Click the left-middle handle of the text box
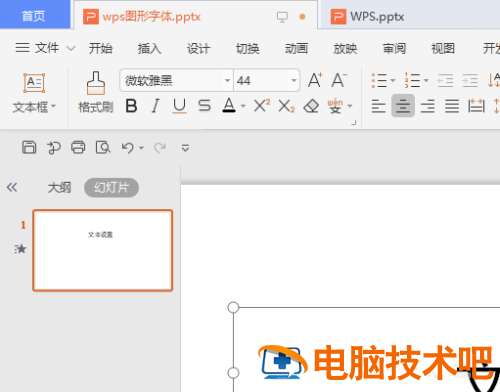This screenshot has height=392, width=500. tap(233, 373)
